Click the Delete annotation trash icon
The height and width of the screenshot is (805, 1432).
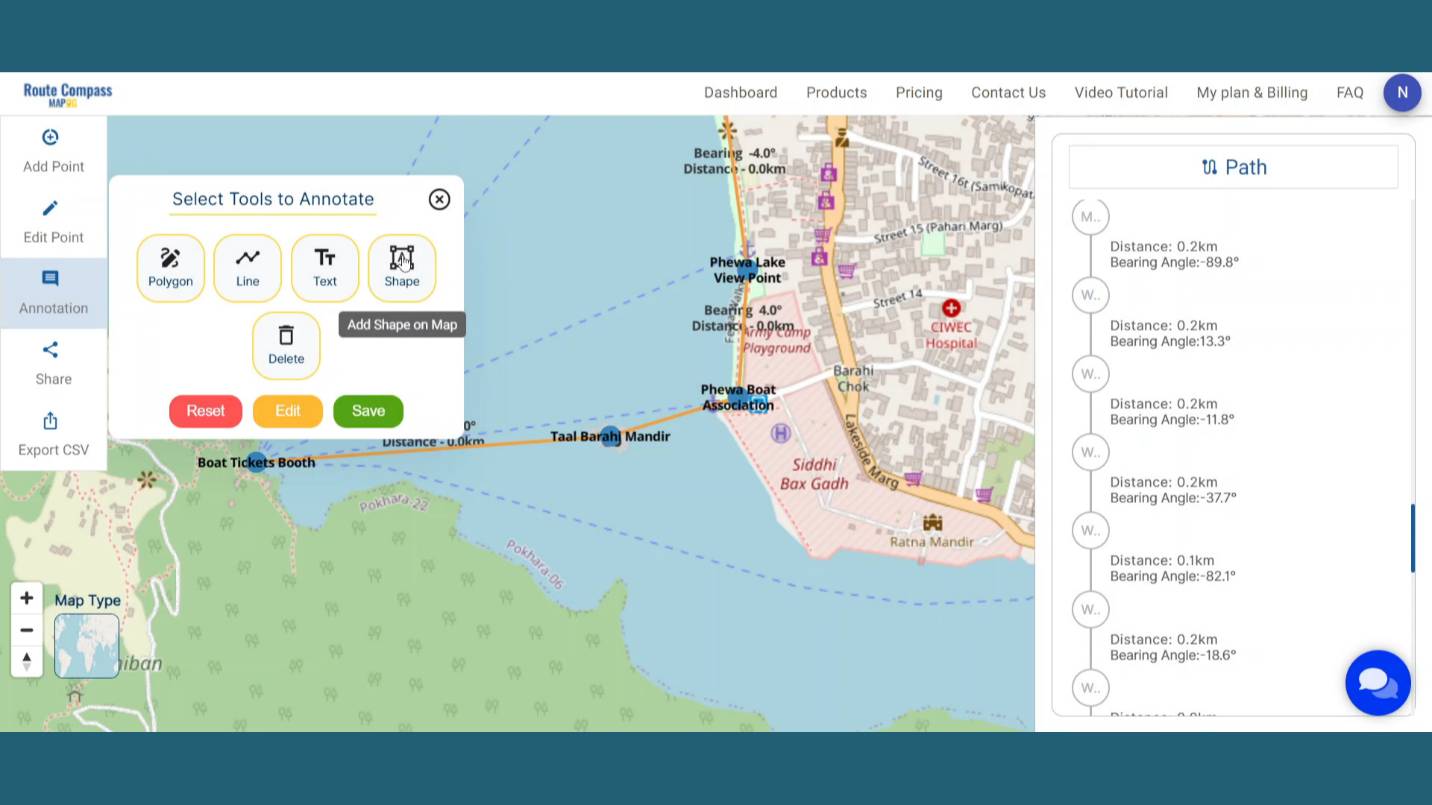tap(286, 345)
